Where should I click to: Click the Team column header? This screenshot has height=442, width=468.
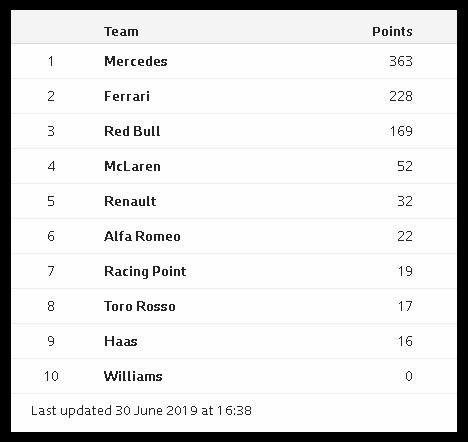[121, 32]
